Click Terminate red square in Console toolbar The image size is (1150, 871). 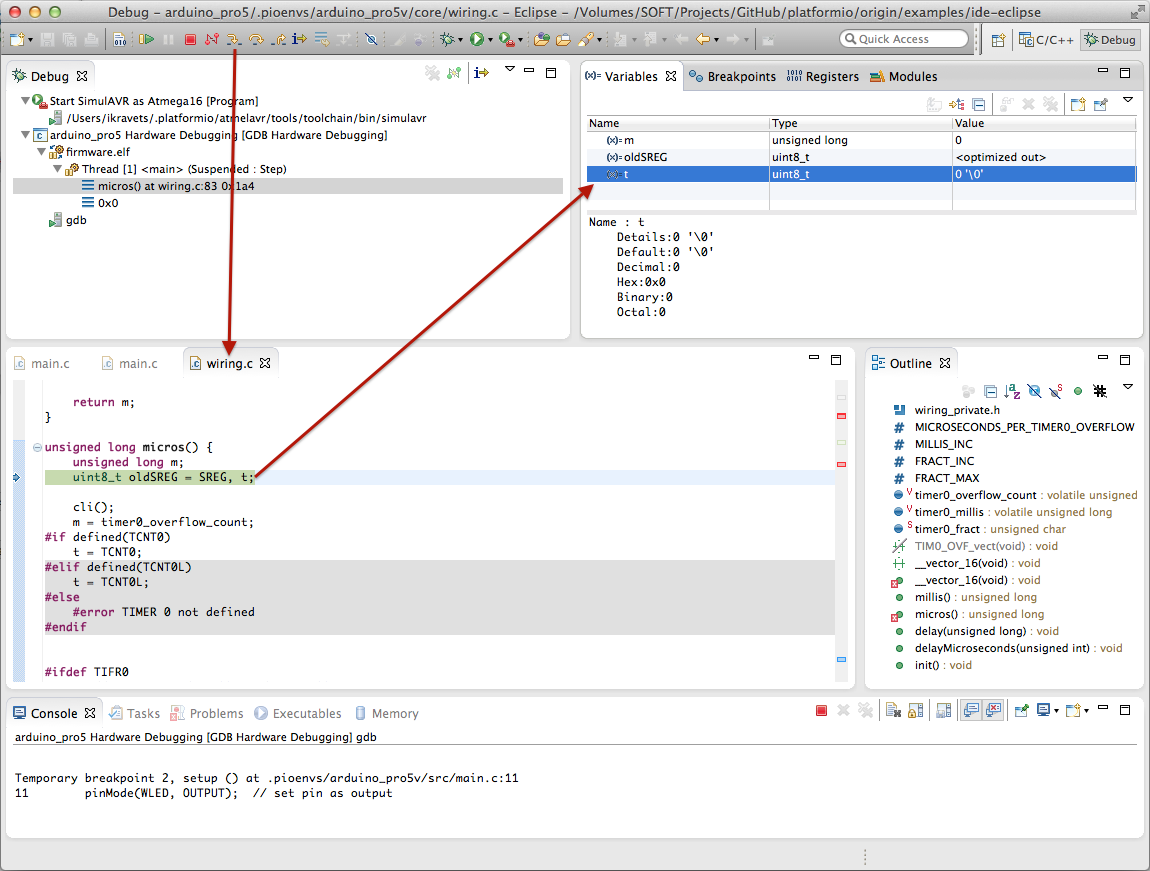[x=821, y=710]
